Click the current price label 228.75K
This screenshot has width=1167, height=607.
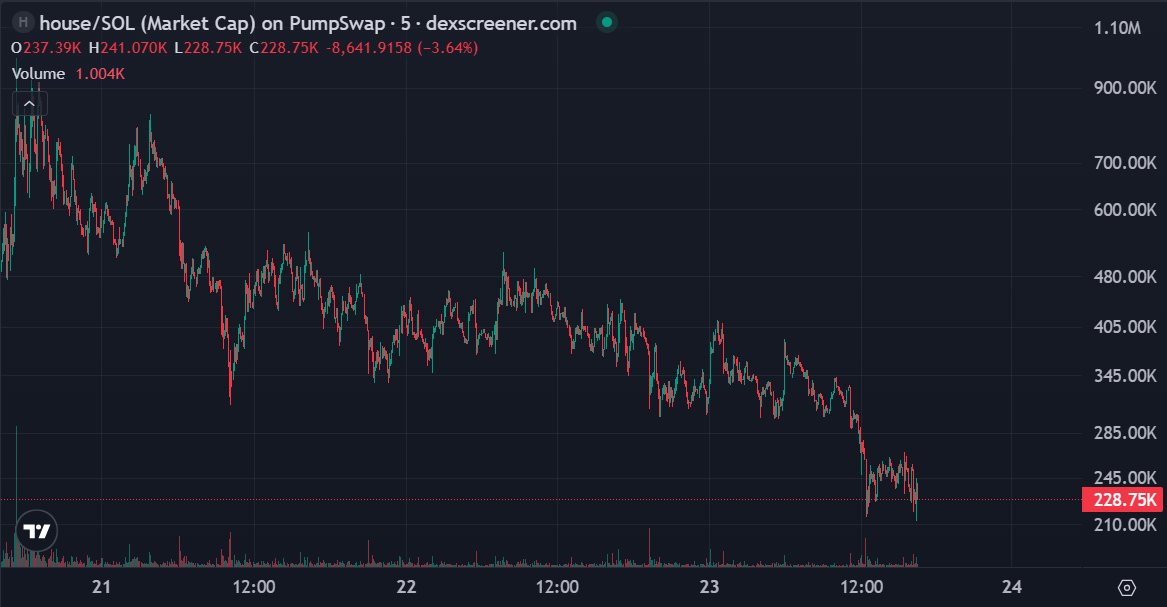1122,500
